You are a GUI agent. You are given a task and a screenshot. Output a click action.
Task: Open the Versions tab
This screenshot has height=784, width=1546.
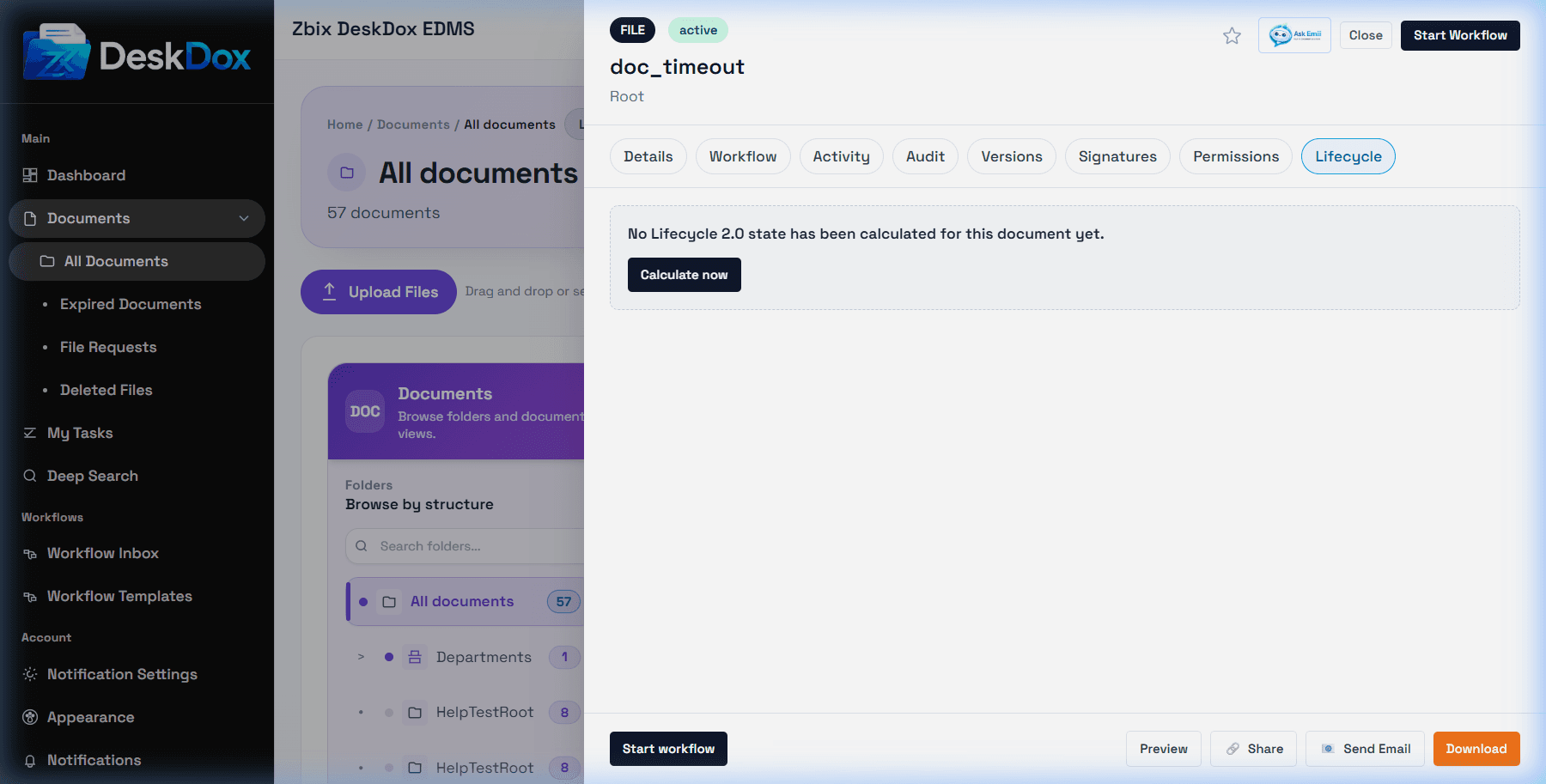(1012, 156)
